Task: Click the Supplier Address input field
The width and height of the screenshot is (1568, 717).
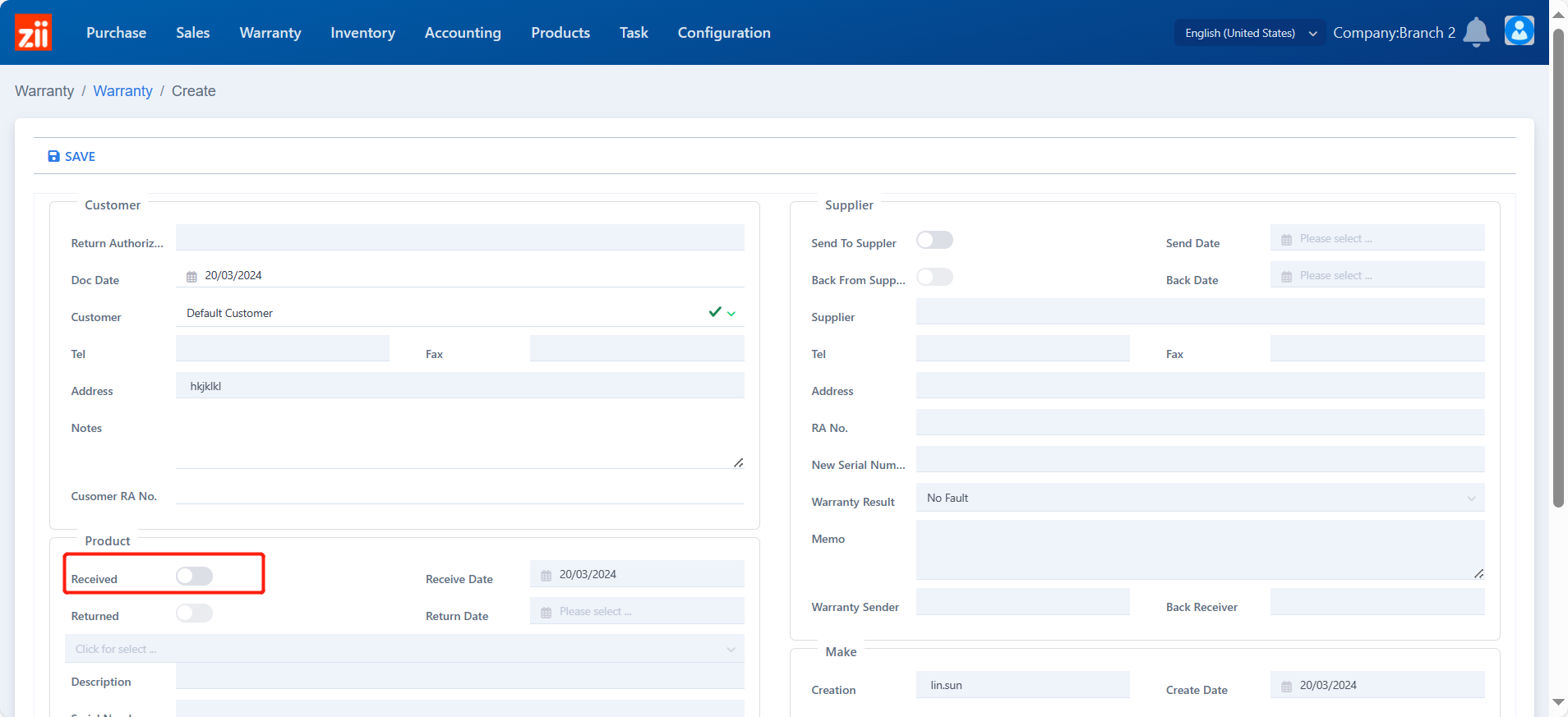Action: coord(1200,385)
